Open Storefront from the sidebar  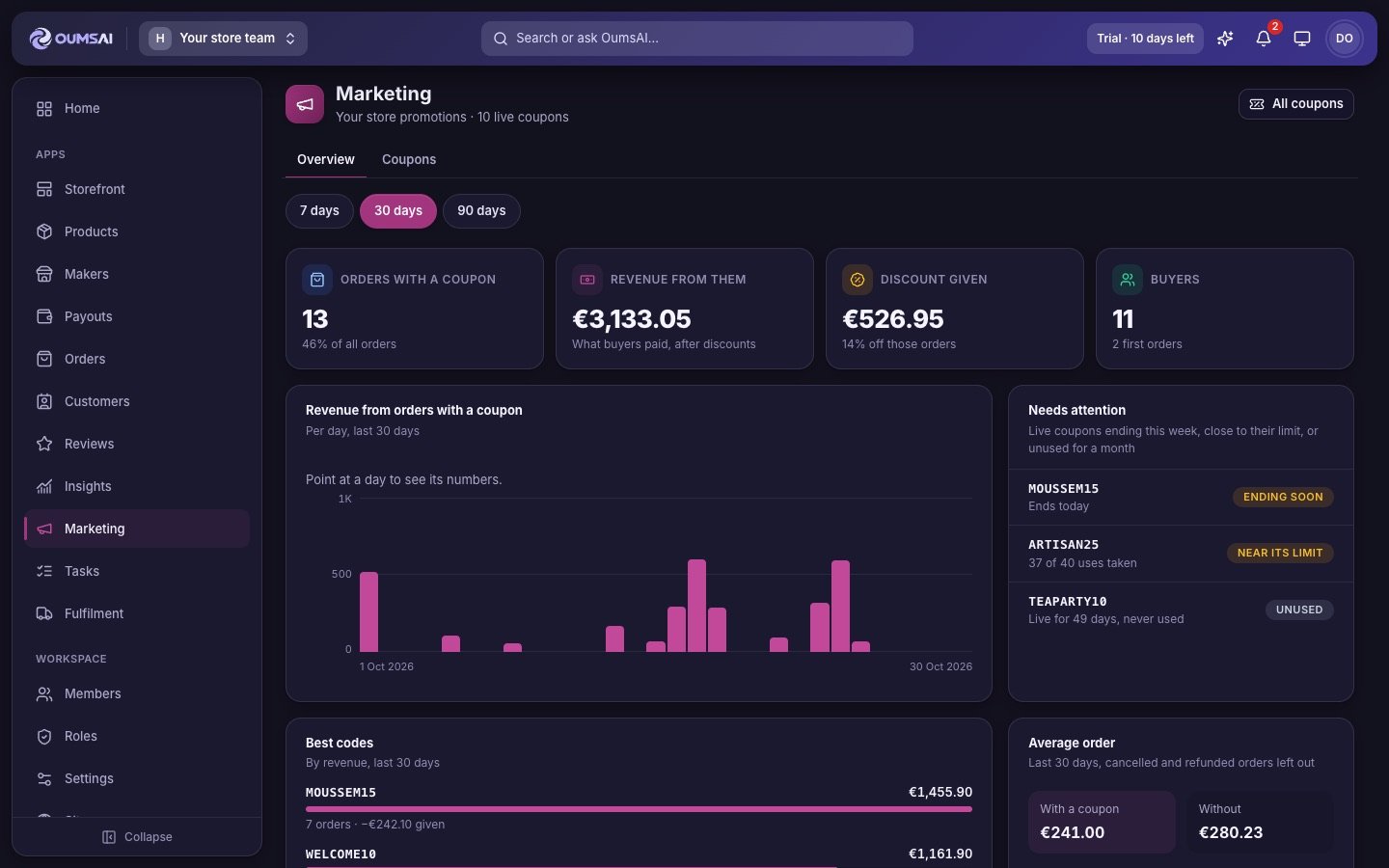pyautogui.click(x=137, y=189)
